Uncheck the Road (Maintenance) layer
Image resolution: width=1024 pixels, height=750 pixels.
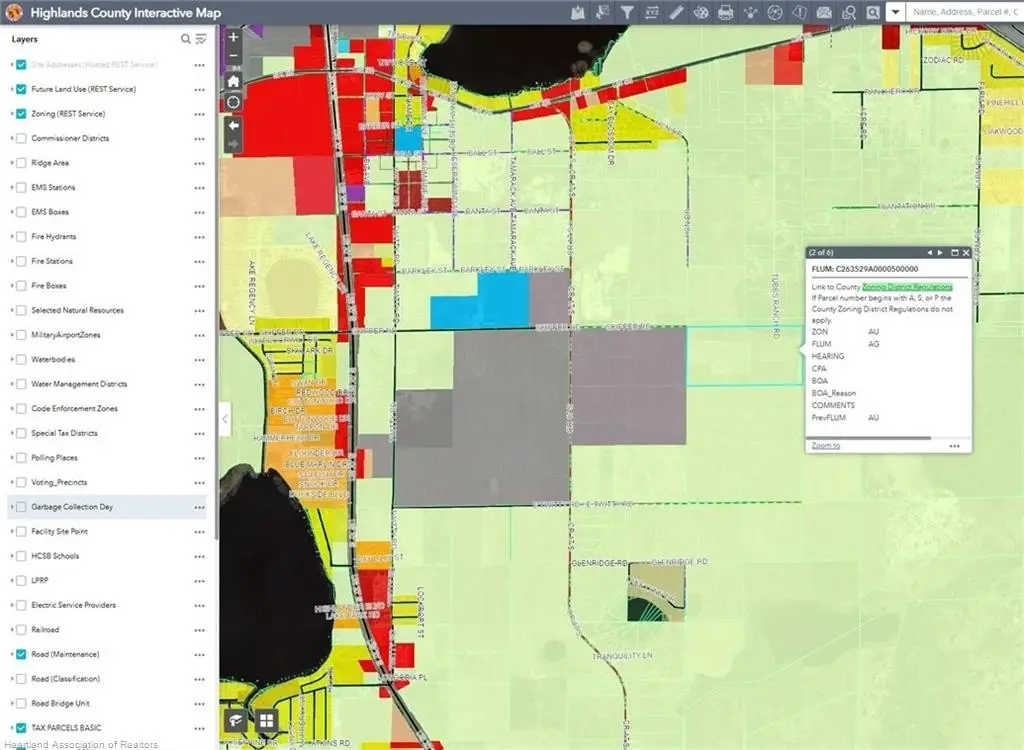(21, 654)
